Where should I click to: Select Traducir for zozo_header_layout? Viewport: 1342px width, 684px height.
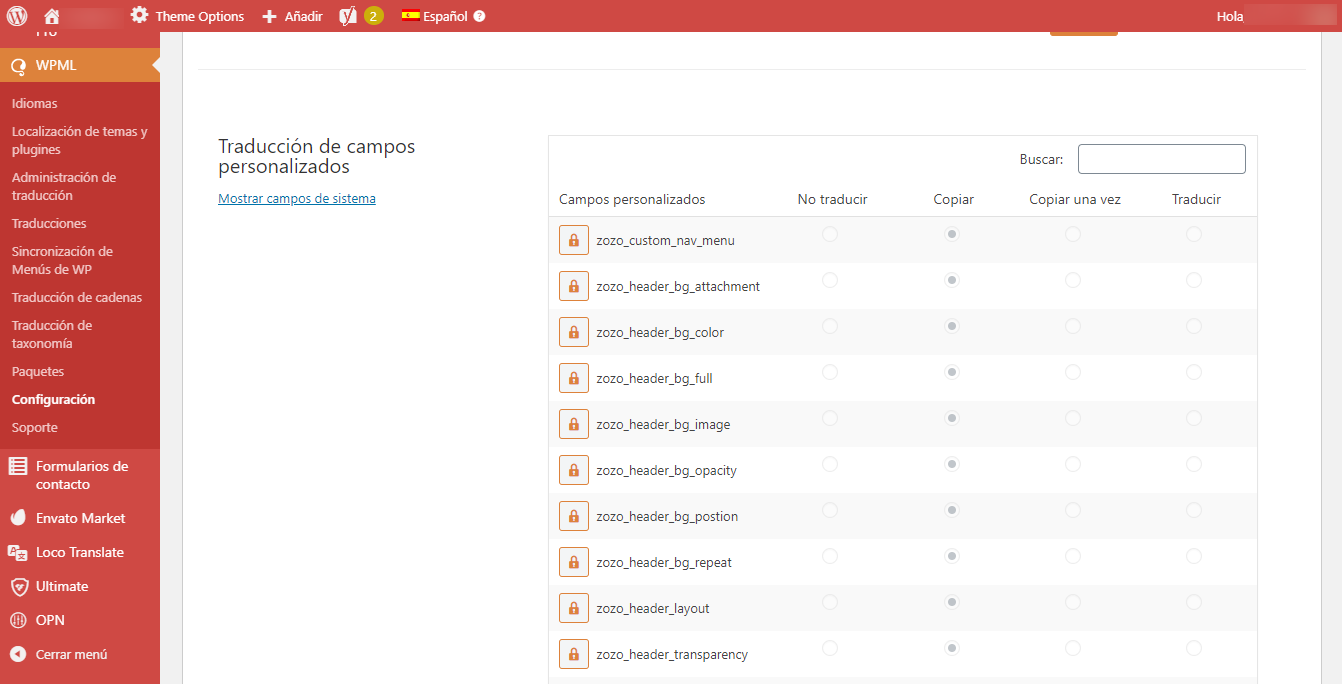click(1194, 602)
